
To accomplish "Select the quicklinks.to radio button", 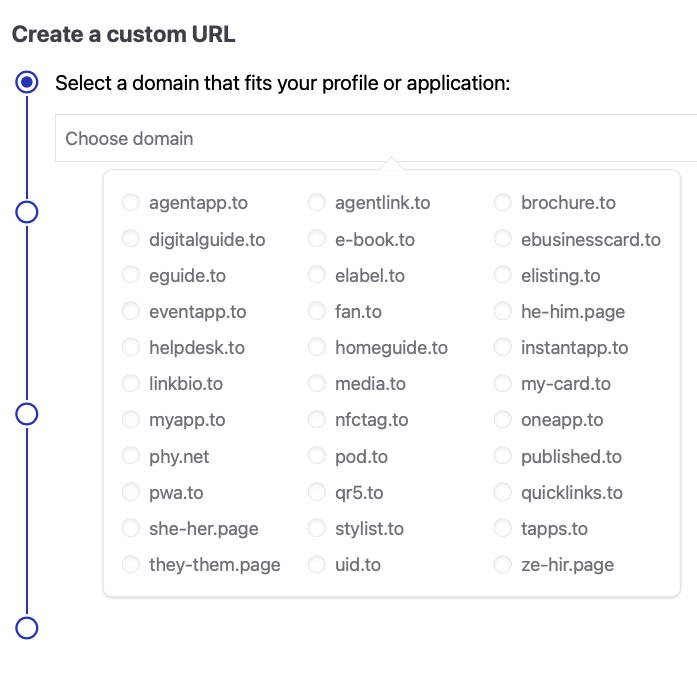I will point(503,493).
